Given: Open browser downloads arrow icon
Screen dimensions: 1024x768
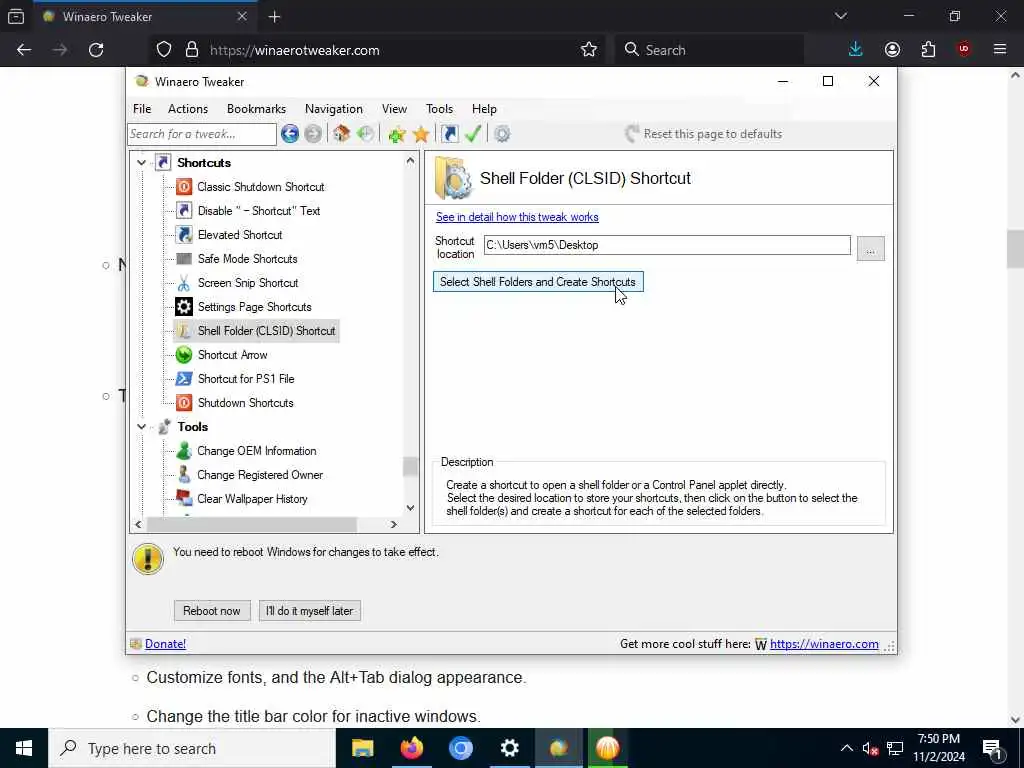Looking at the screenshot, I should (856, 50).
